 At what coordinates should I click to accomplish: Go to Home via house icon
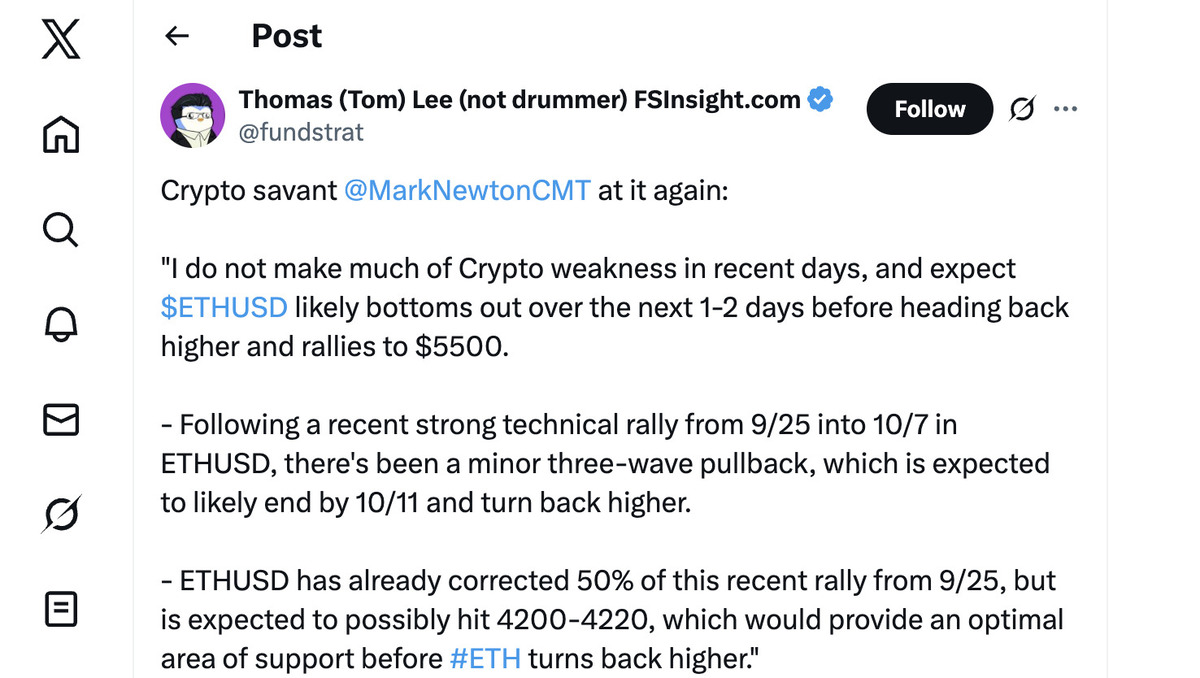coord(61,134)
